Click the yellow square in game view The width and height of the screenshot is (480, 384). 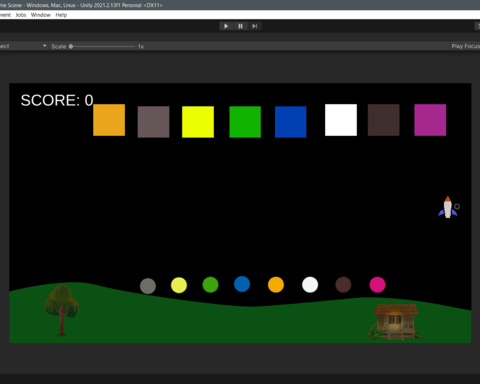pyautogui.click(x=198, y=122)
